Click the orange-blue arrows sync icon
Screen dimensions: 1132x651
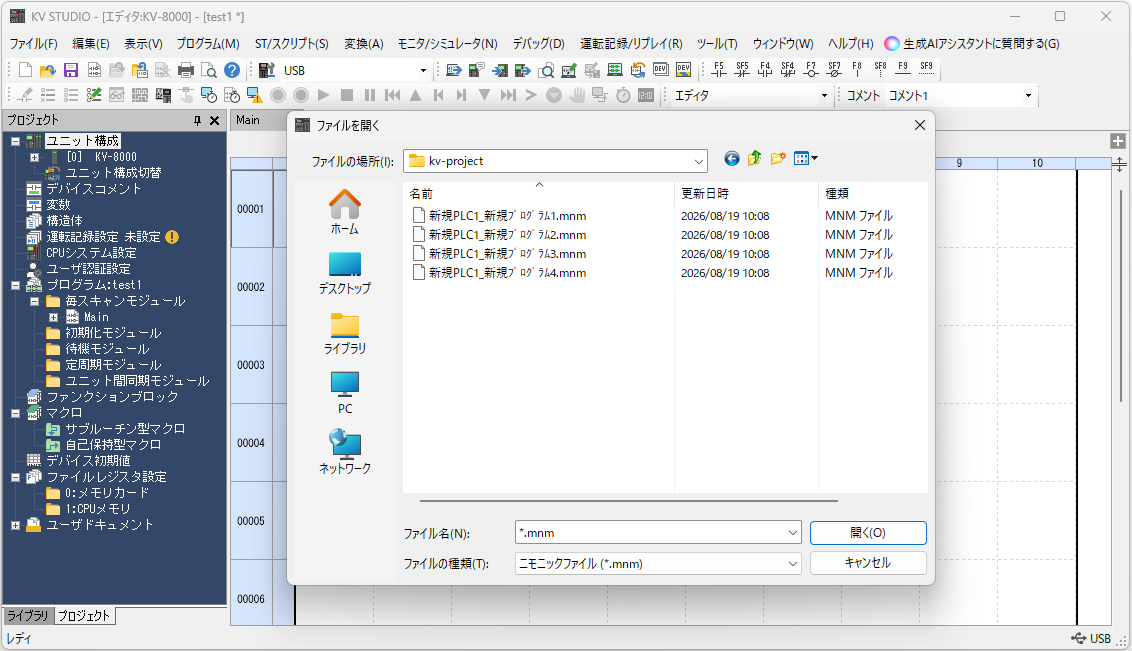coord(637,70)
